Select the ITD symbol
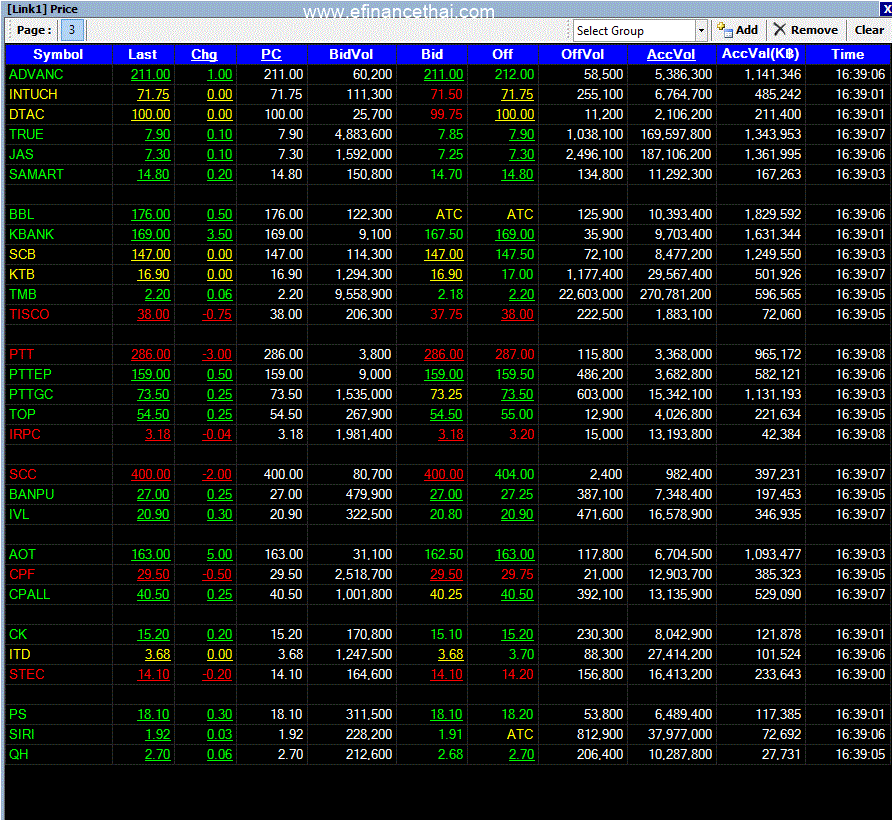 coord(19,654)
